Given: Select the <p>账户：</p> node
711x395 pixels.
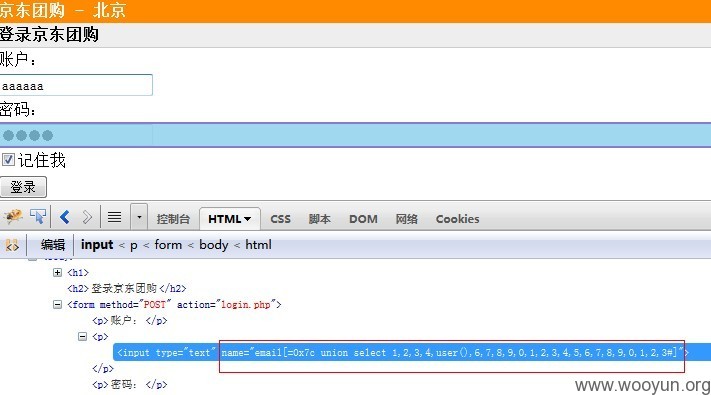Looking at the screenshot, I should (x=130, y=321).
